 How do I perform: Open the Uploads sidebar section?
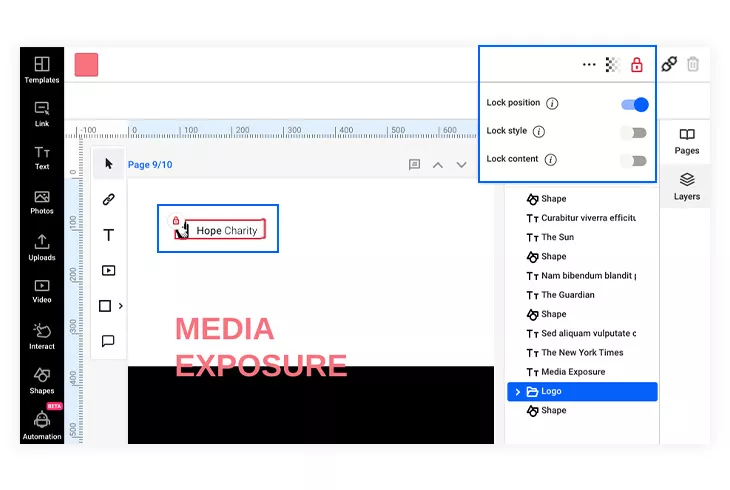click(x=42, y=247)
